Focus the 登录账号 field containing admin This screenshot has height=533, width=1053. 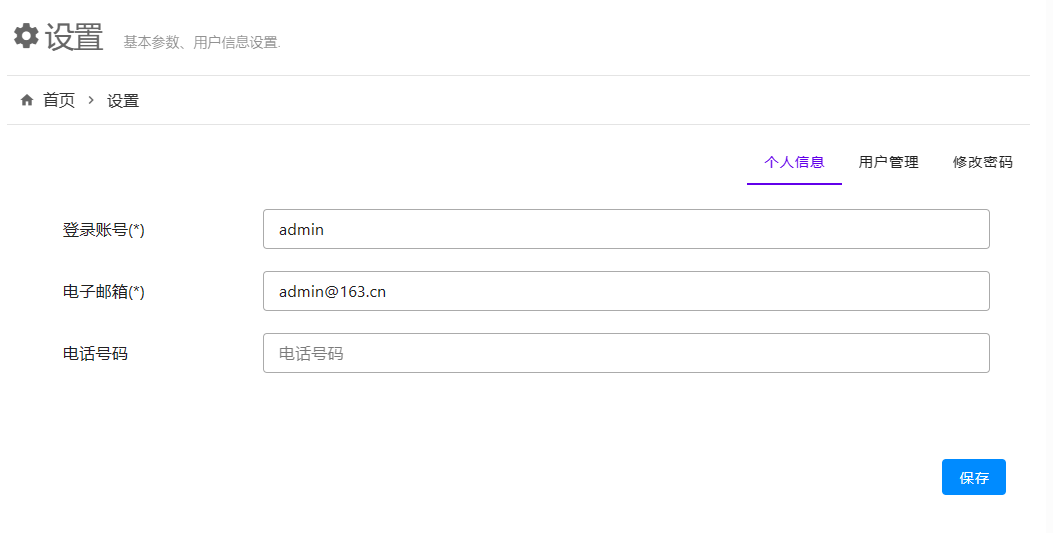tap(626, 229)
